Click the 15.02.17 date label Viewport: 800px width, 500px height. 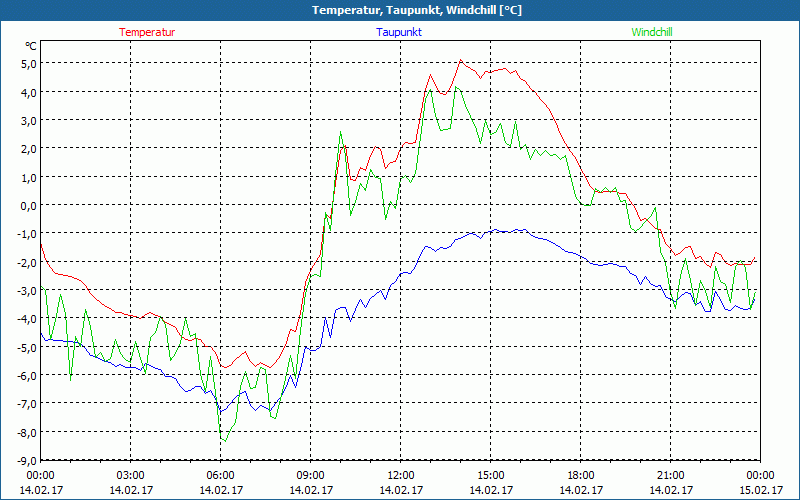760,490
